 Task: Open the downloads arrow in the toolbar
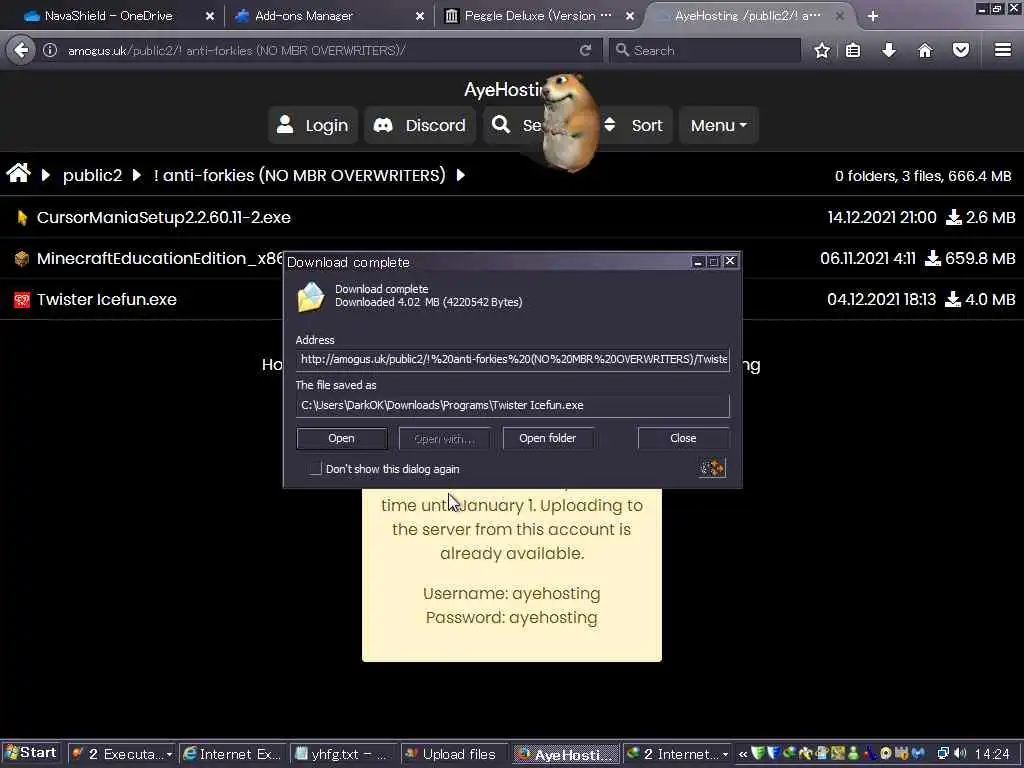889,50
